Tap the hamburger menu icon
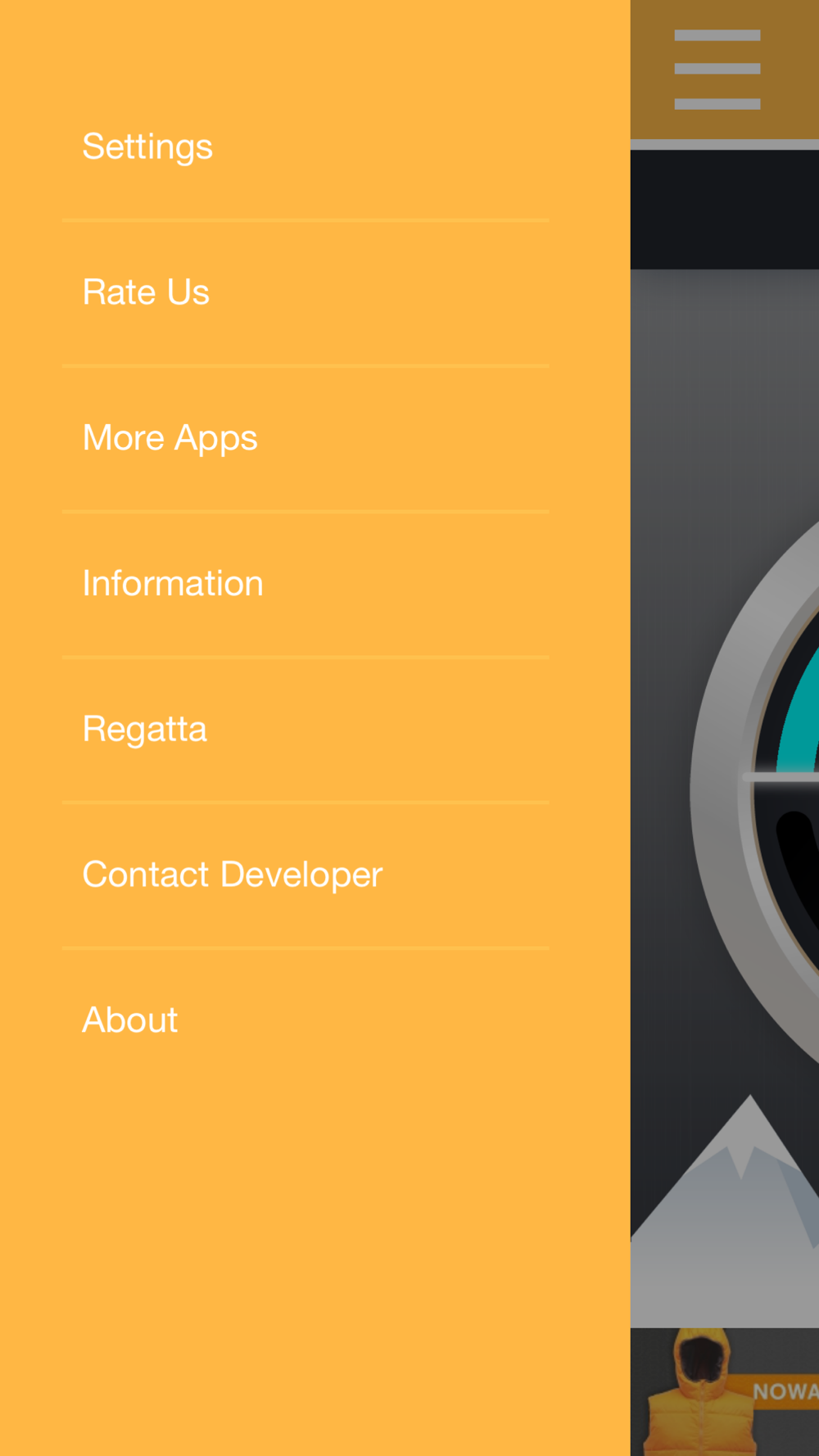819x1456 pixels. (x=717, y=70)
